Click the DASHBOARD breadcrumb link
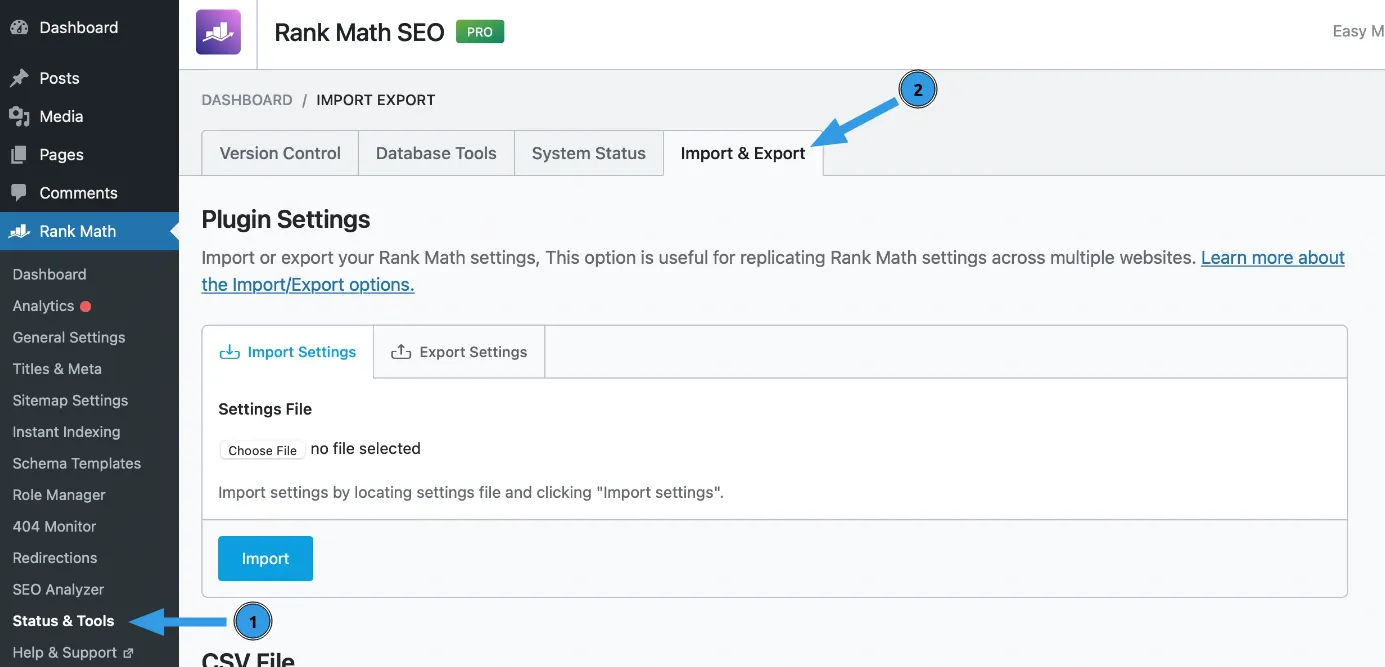1385x667 pixels. click(x=247, y=100)
